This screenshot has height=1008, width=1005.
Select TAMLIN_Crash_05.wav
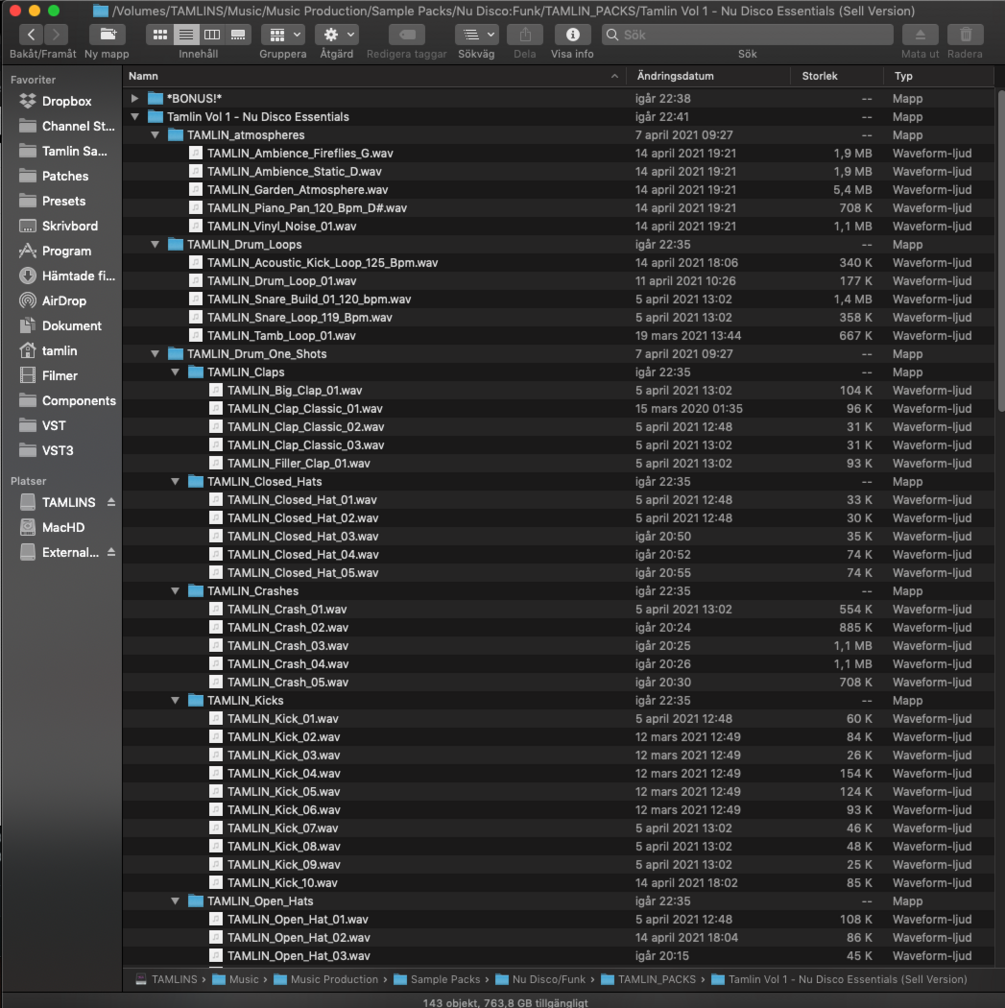558,682
